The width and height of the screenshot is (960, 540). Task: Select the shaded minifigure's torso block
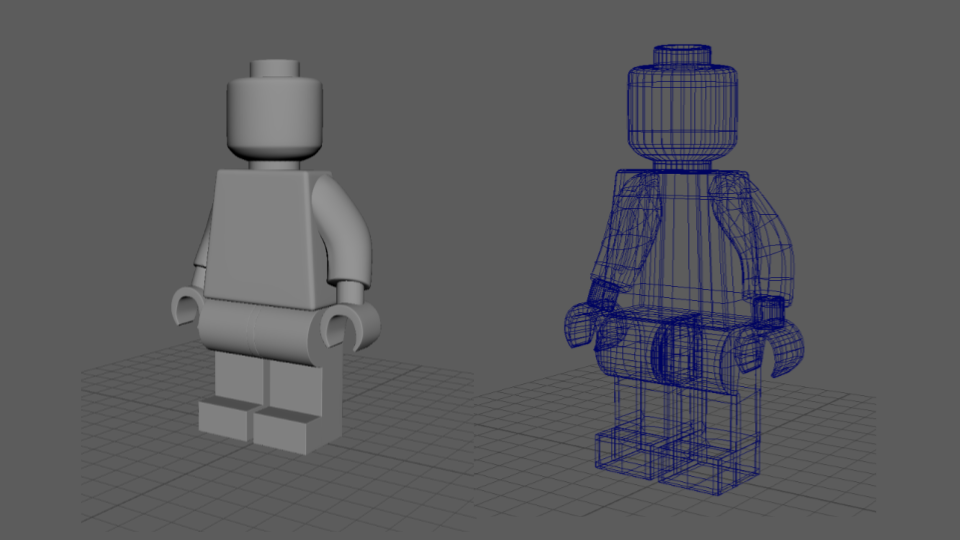[268, 238]
